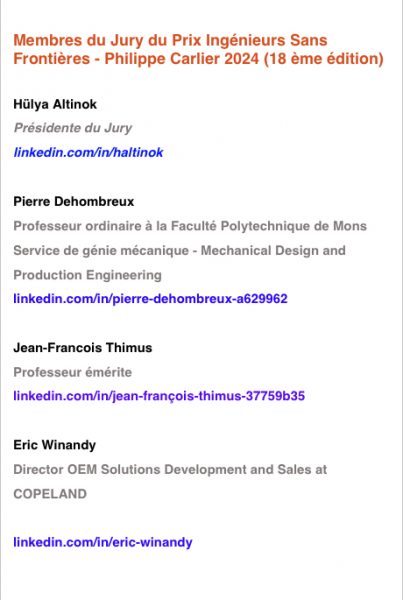Click the Présidente du Jury text
Screen dimensions: 403x600
point(73,128)
